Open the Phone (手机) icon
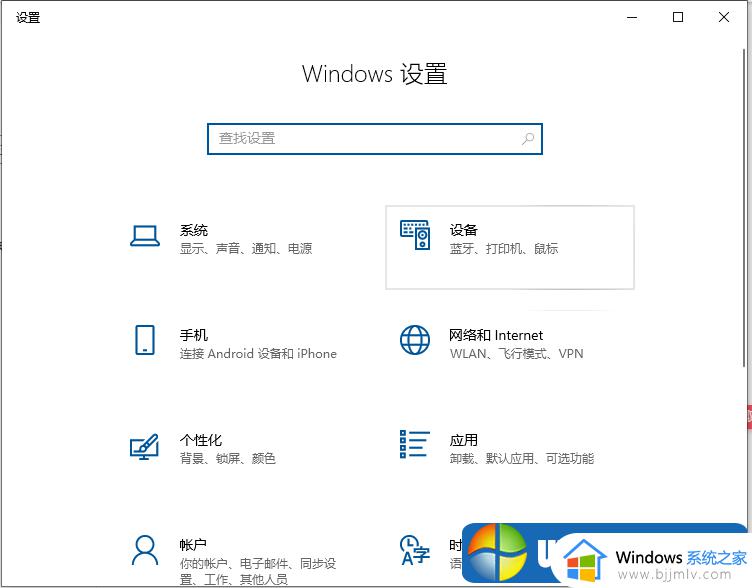 [x=145, y=340]
